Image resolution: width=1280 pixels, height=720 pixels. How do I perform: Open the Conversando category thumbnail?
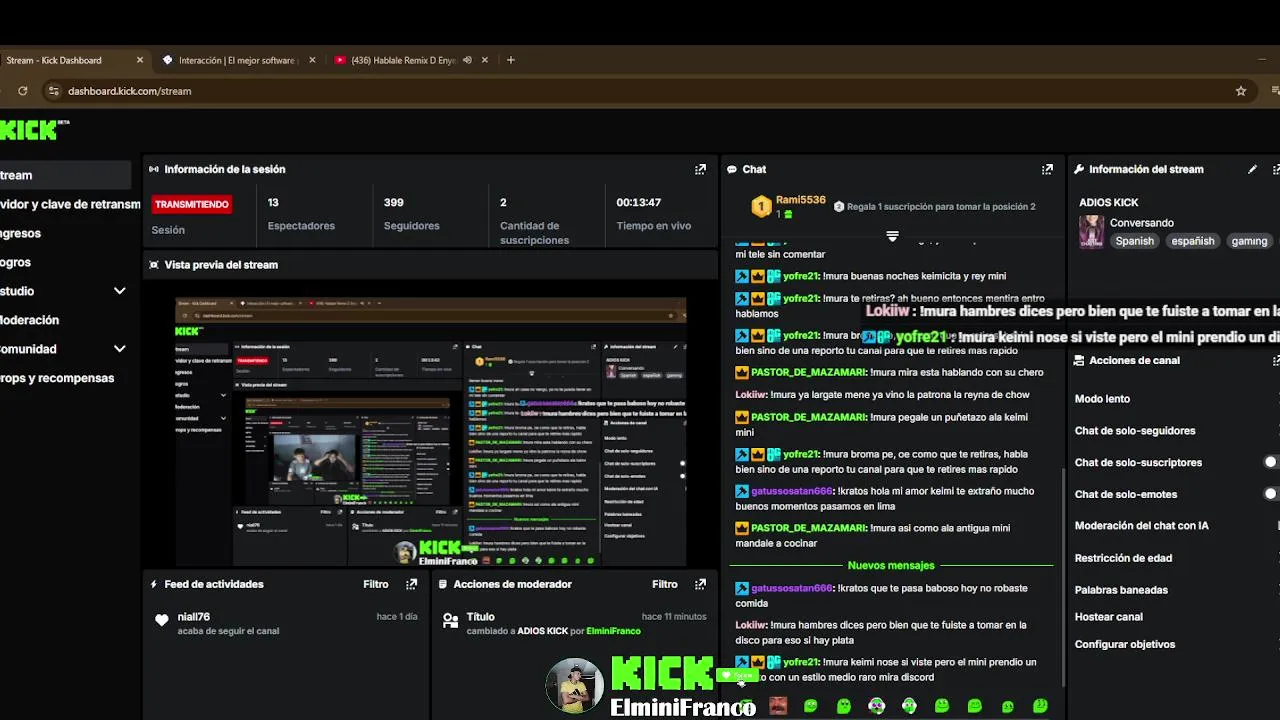pyautogui.click(x=1091, y=231)
